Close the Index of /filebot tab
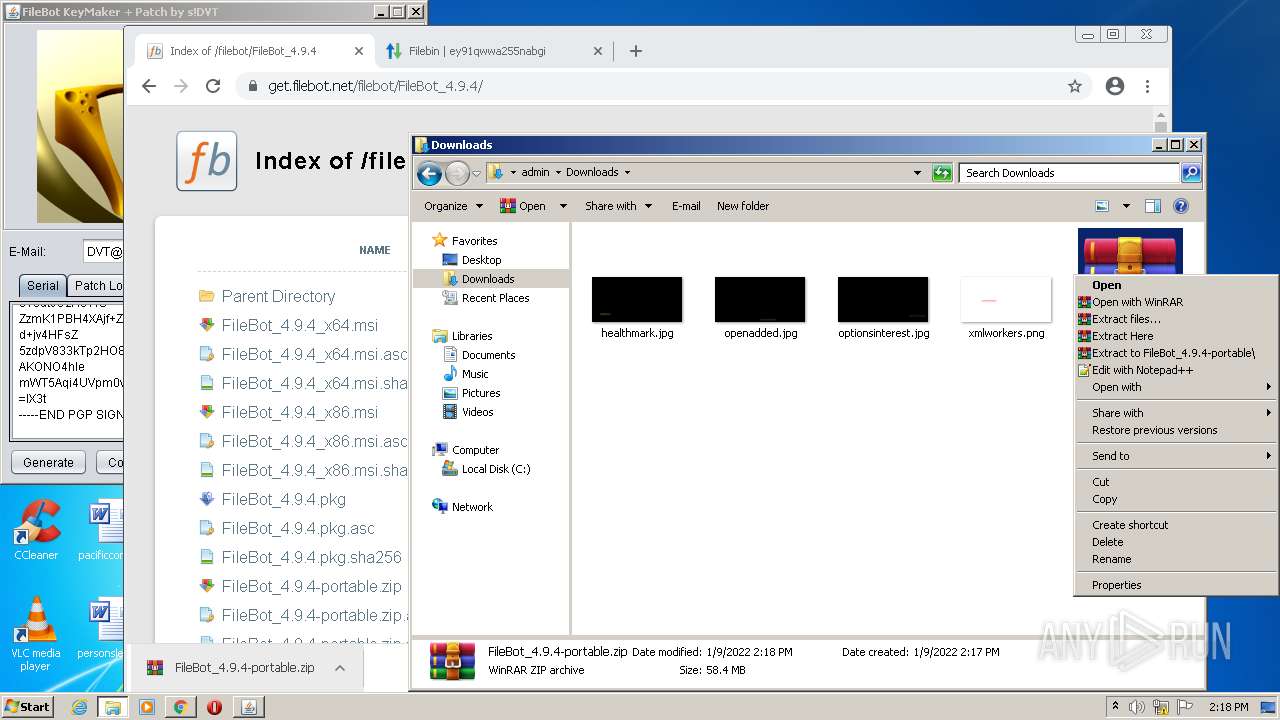This screenshot has height=720, width=1280. [359, 51]
